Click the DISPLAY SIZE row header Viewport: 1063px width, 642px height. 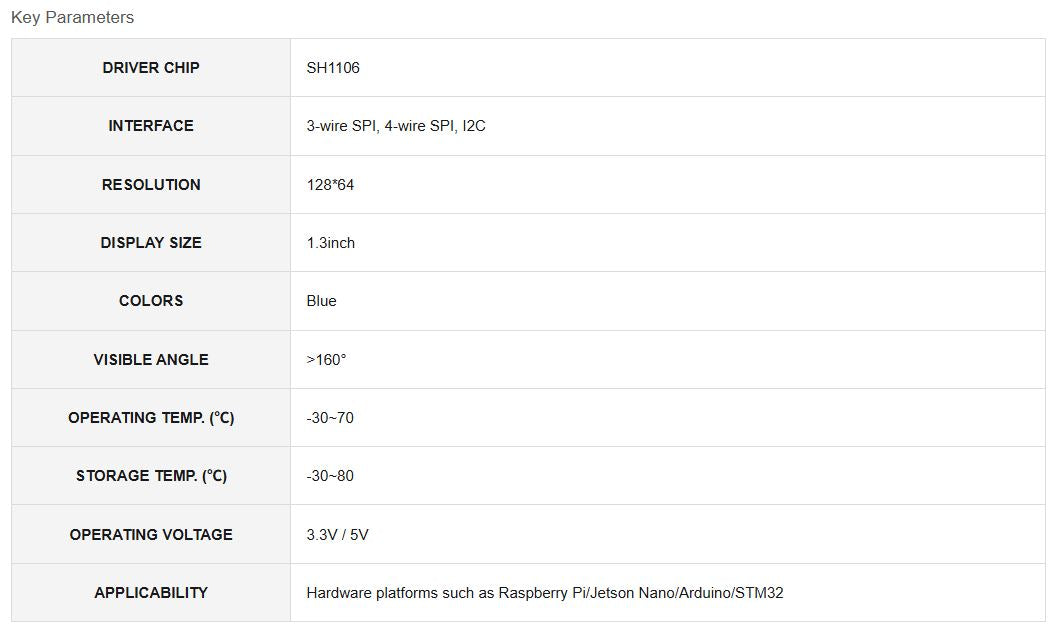click(x=151, y=243)
